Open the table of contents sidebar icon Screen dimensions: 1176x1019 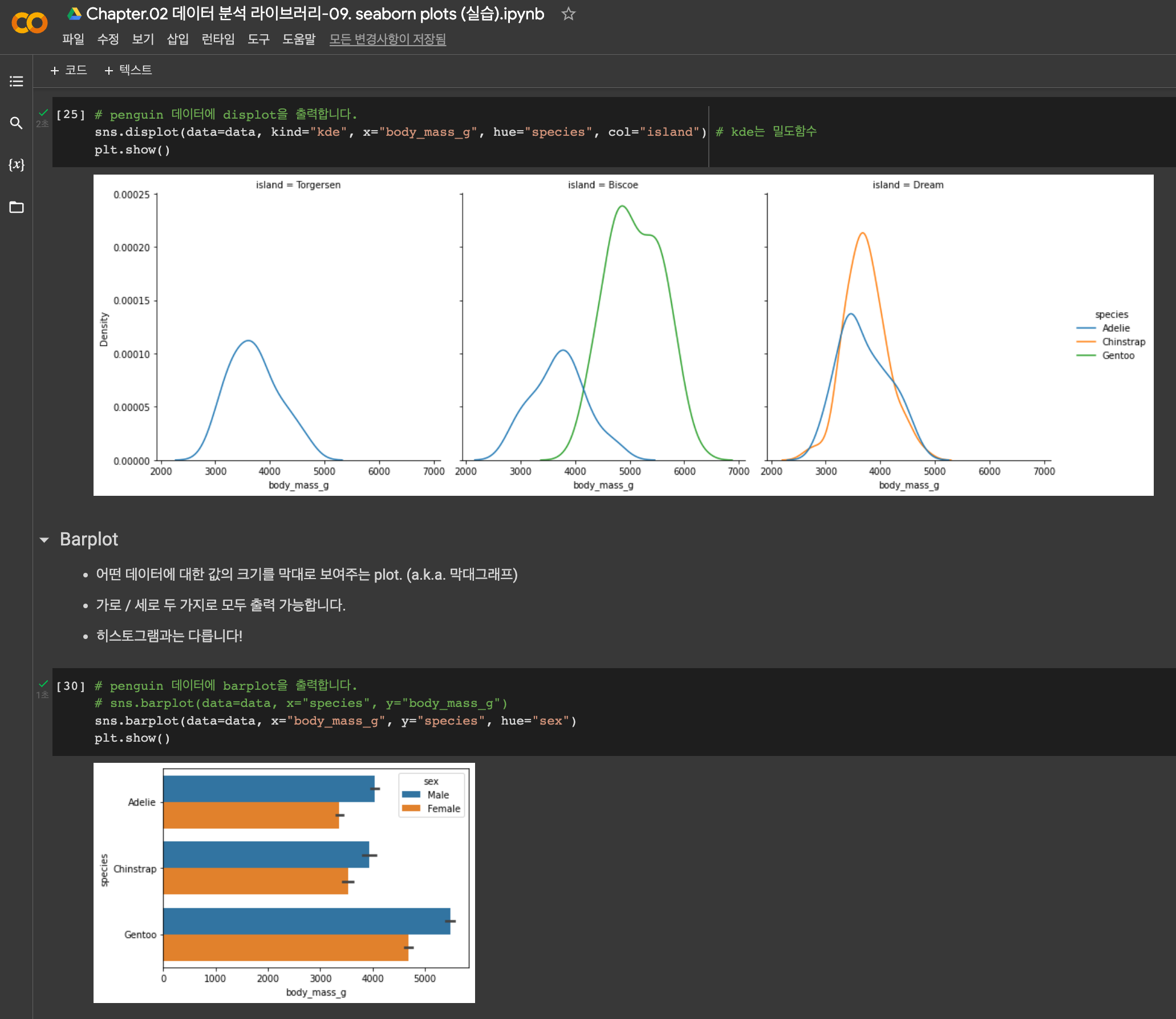[x=16, y=81]
